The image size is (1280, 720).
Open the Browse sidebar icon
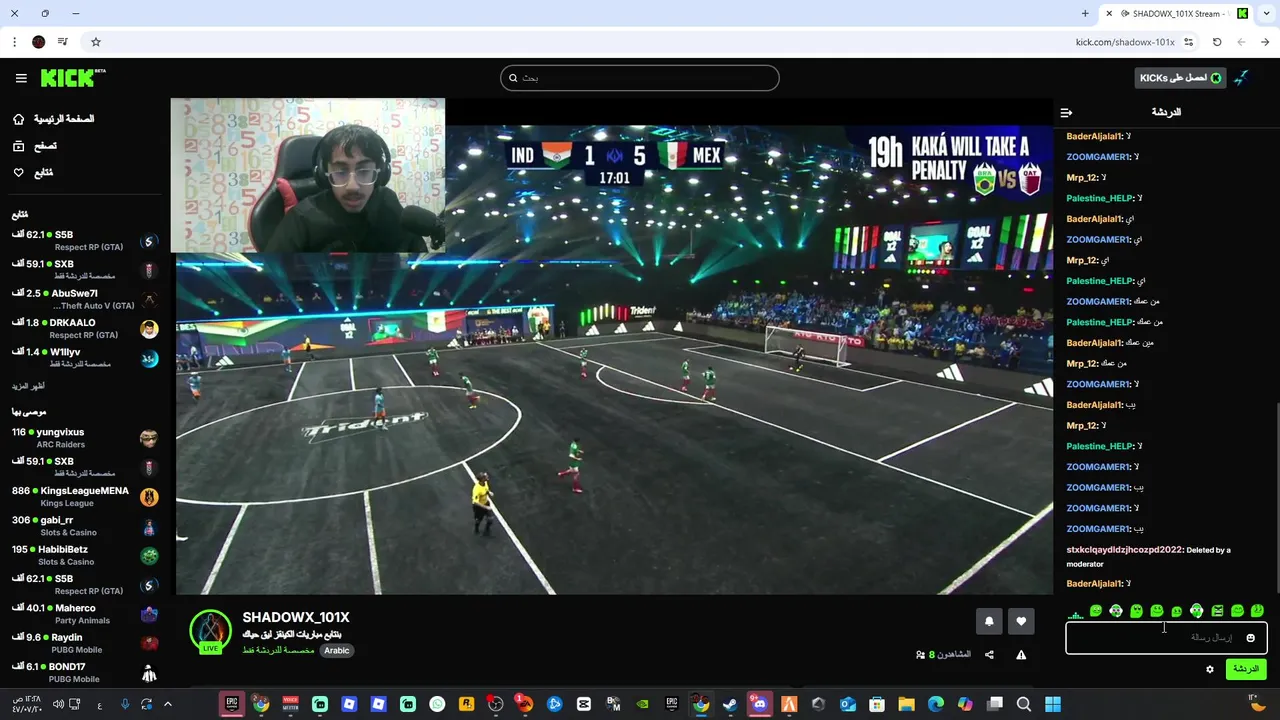pyautogui.click(x=18, y=146)
